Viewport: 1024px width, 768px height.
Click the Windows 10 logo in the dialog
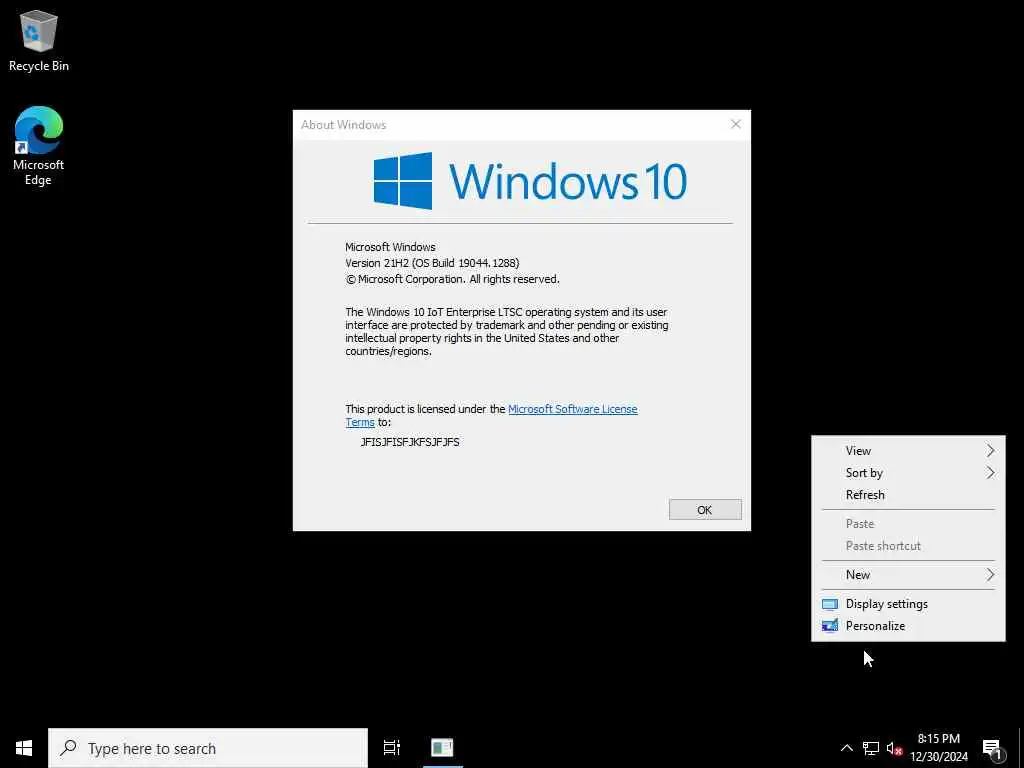[530, 181]
